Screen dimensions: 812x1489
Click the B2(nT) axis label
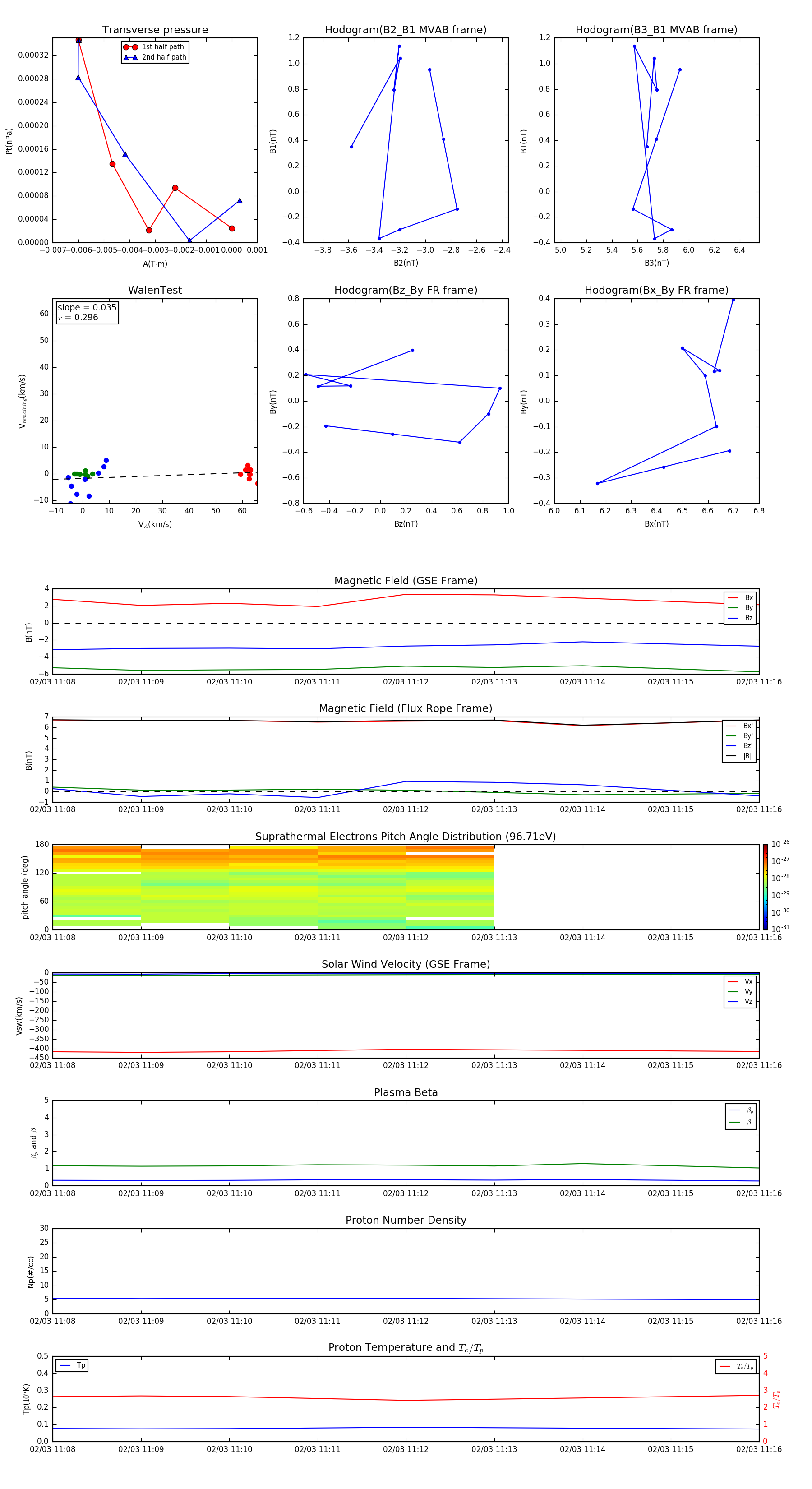click(406, 263)
